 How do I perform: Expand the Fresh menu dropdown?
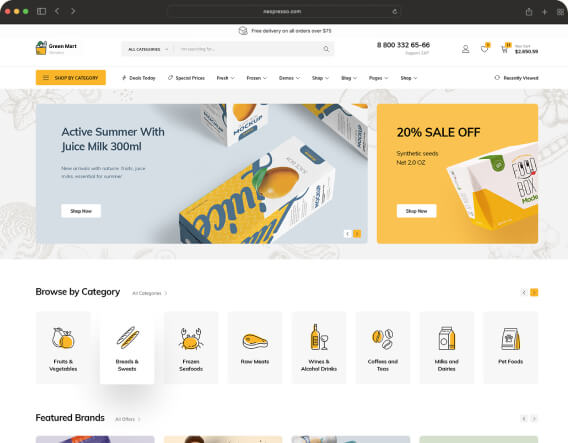[x=225, y=78]
